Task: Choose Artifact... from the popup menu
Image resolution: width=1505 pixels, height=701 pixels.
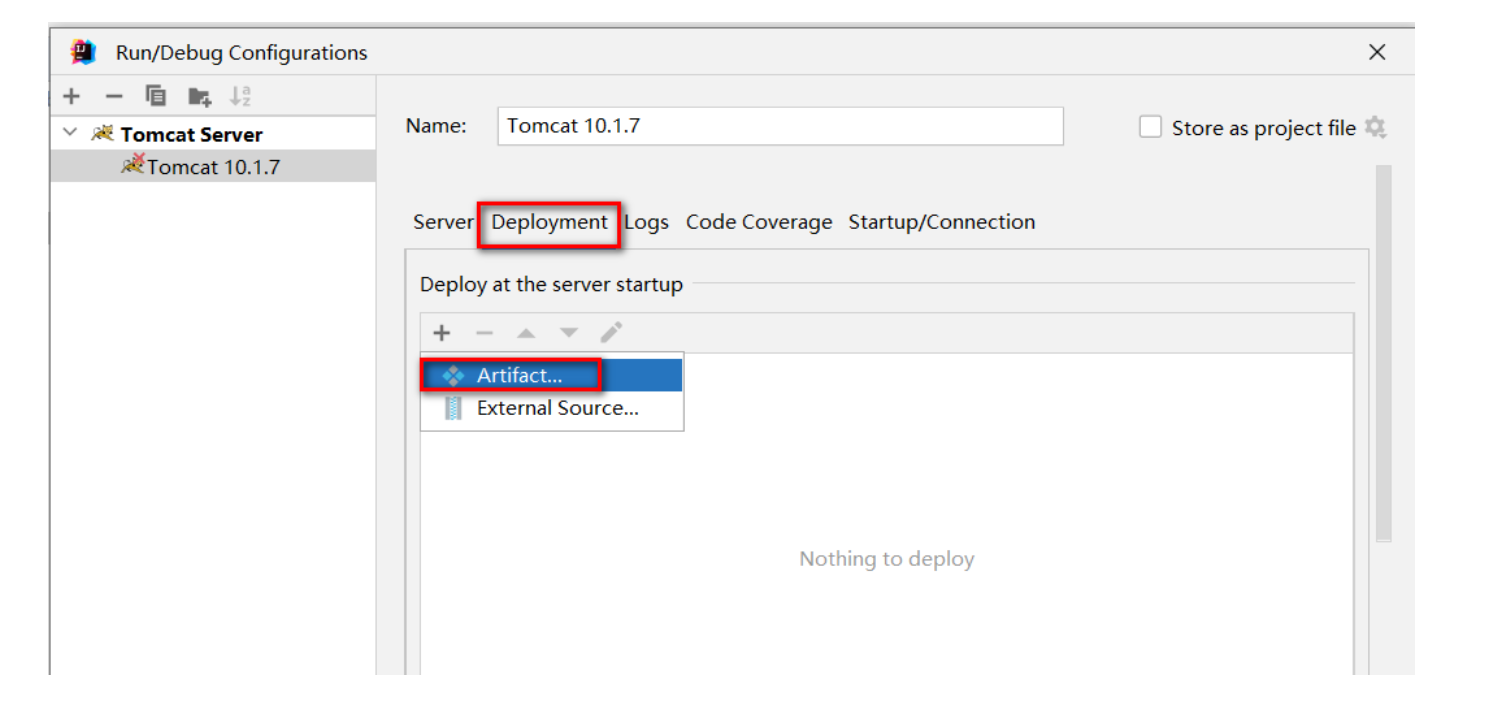Action: (x=552, y=375)
